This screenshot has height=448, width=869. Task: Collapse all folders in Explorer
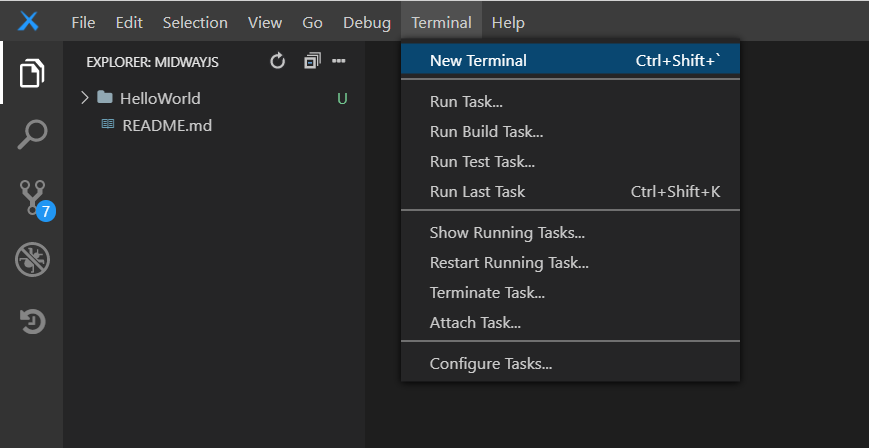312,62
